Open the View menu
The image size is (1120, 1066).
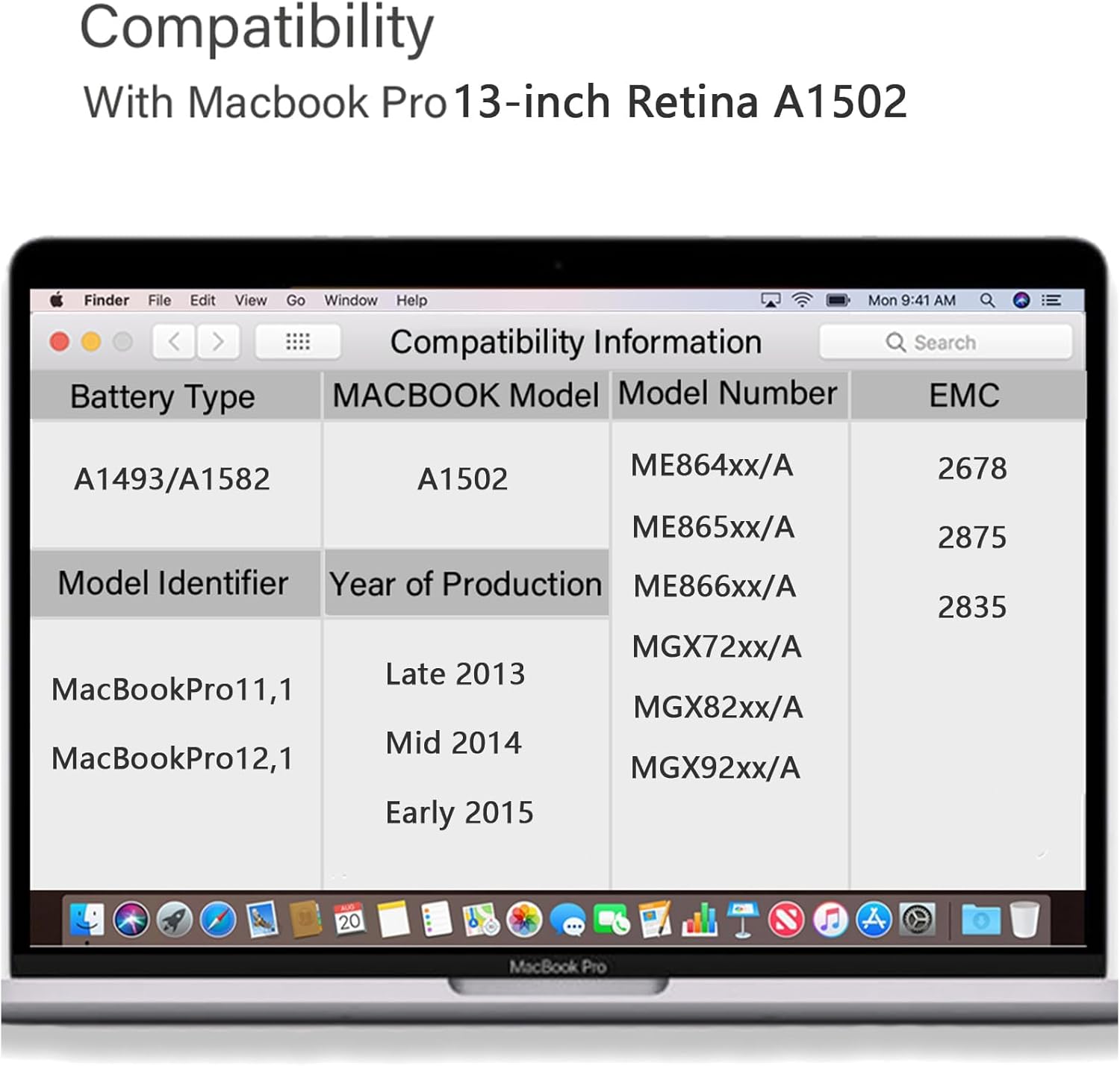point(250,300)
